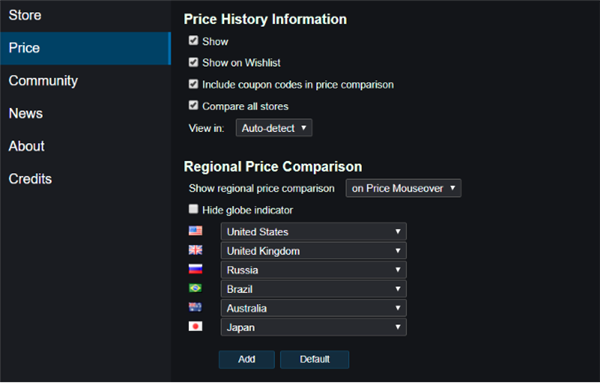Click the Brazil flag icon

195,288
